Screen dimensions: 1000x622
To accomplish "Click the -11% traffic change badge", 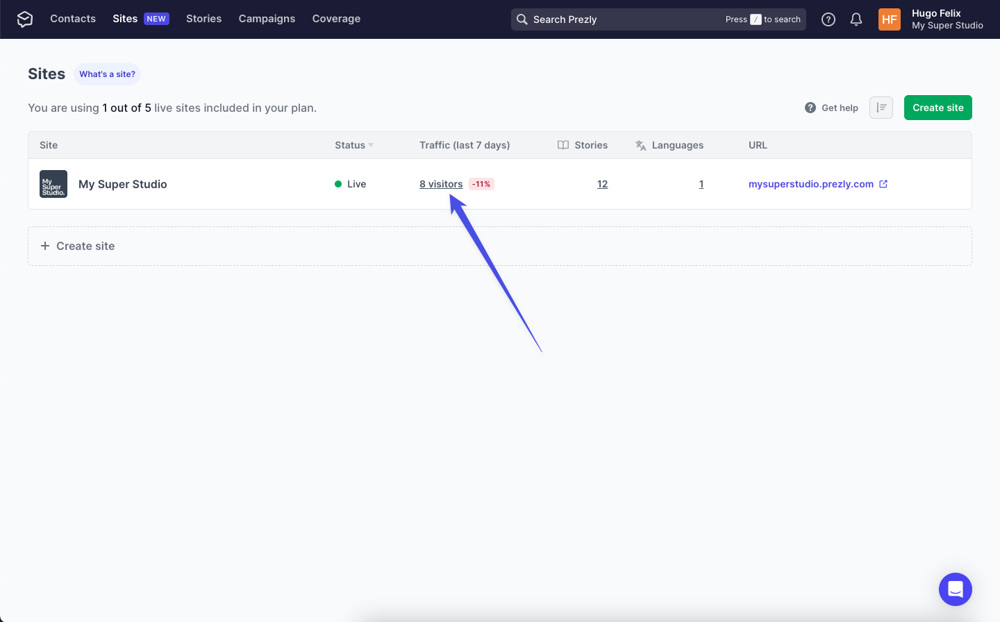I will (x=482, y=184).
